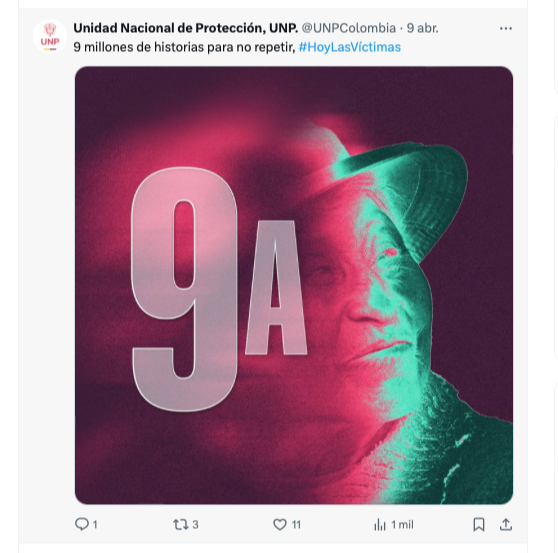
Task: Click the repost count of 3
Action: click(x=195, y=525)
